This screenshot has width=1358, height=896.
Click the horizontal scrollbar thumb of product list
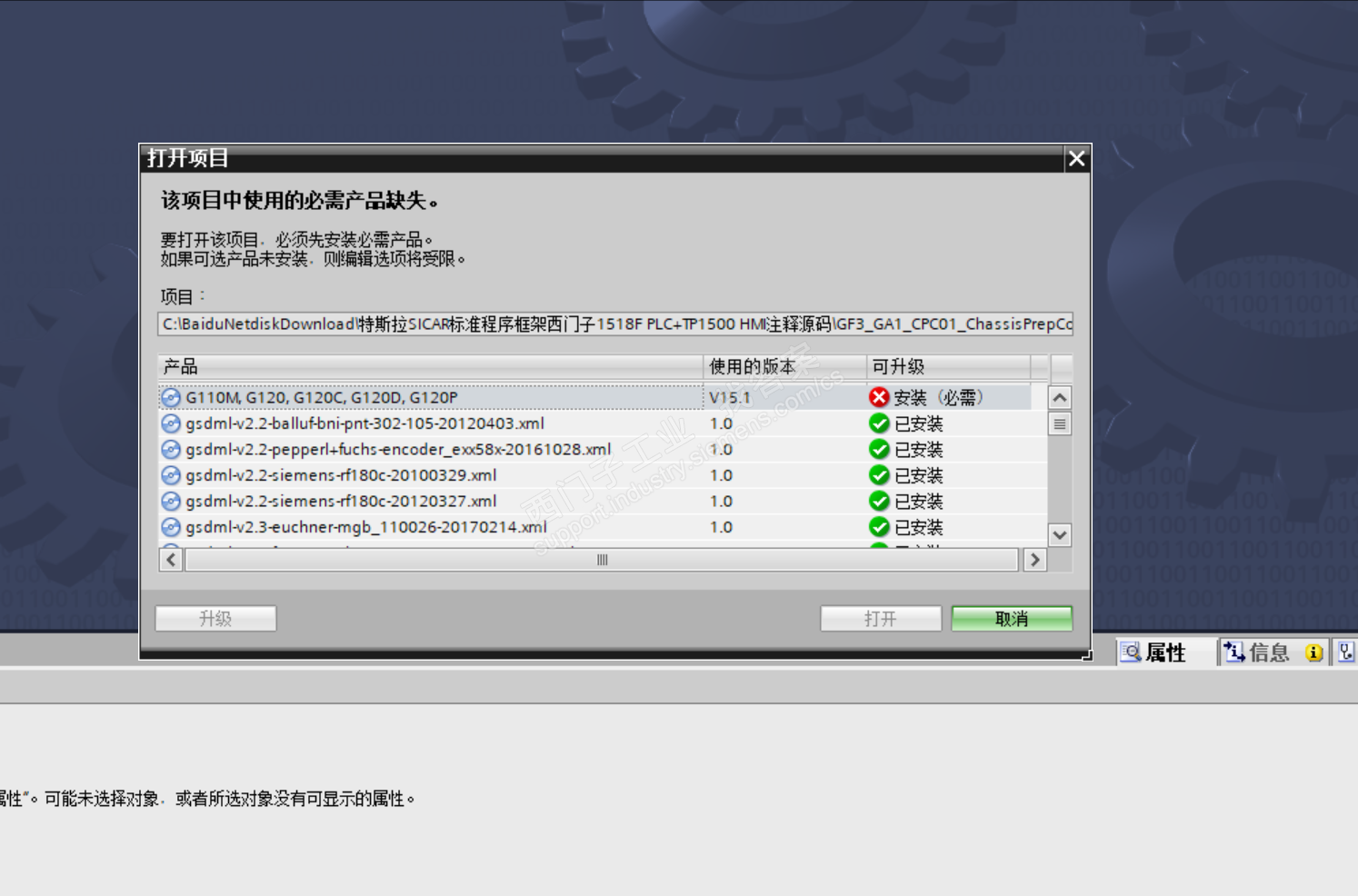(602, 560)
